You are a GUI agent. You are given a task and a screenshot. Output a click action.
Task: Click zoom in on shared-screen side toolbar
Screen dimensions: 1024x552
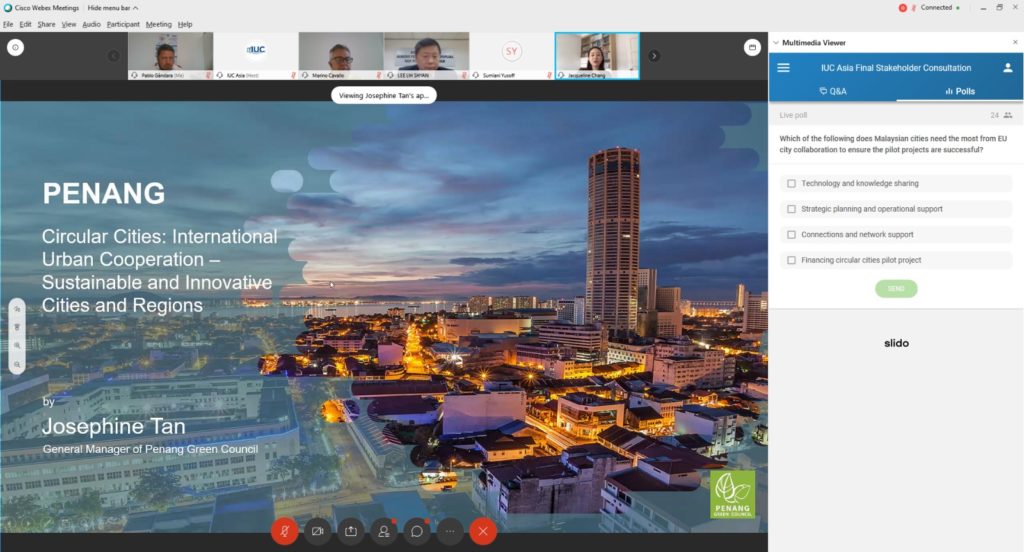[x=17, y=345]
